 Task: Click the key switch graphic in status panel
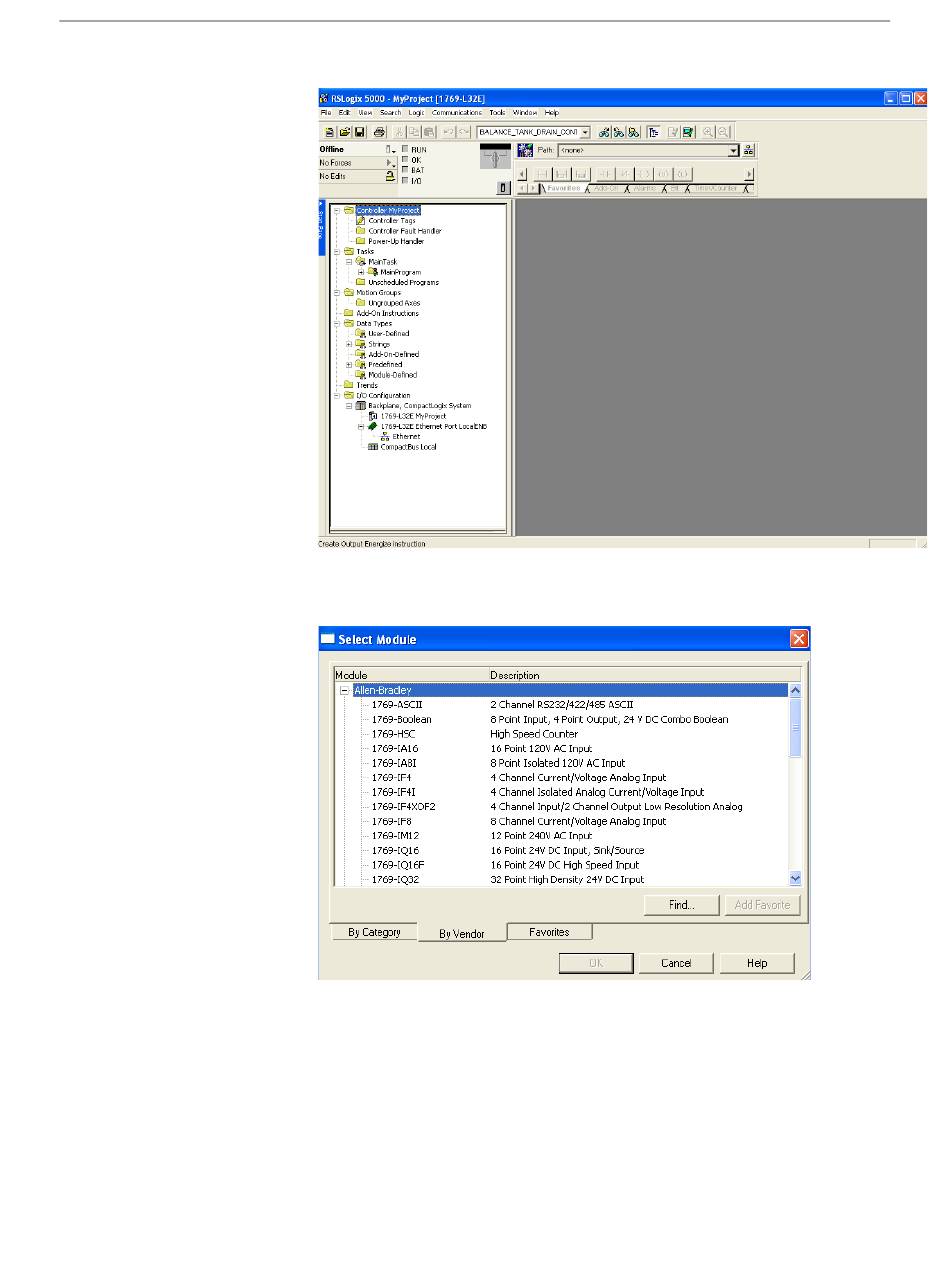point(495,156)
